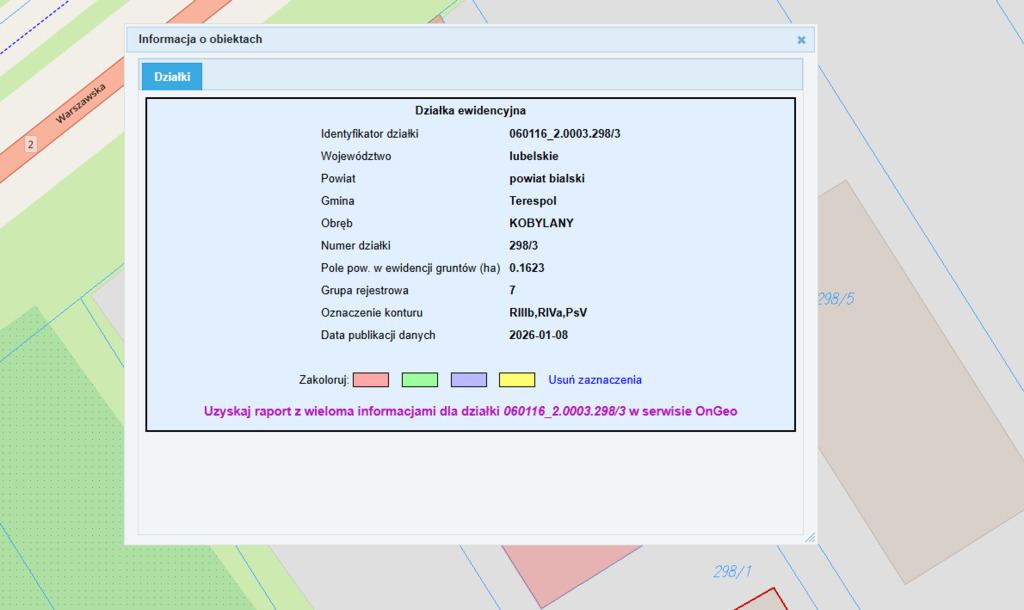Click the Działka ewidencyjna heading
Screen dimensions: 1024x610
(x=470, y=111)
